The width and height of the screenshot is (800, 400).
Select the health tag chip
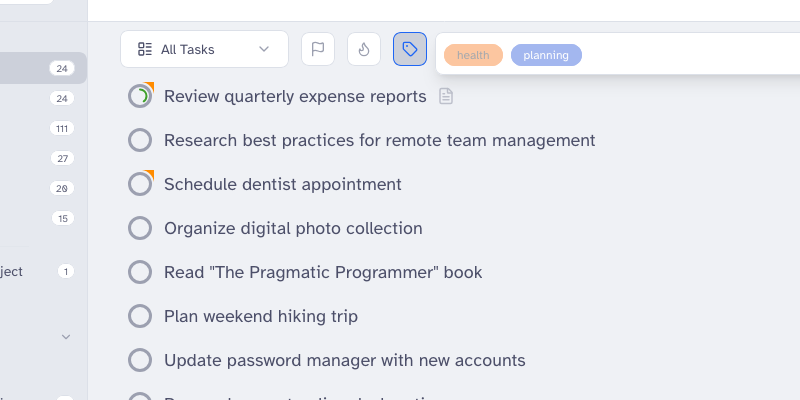click(473, 55)
